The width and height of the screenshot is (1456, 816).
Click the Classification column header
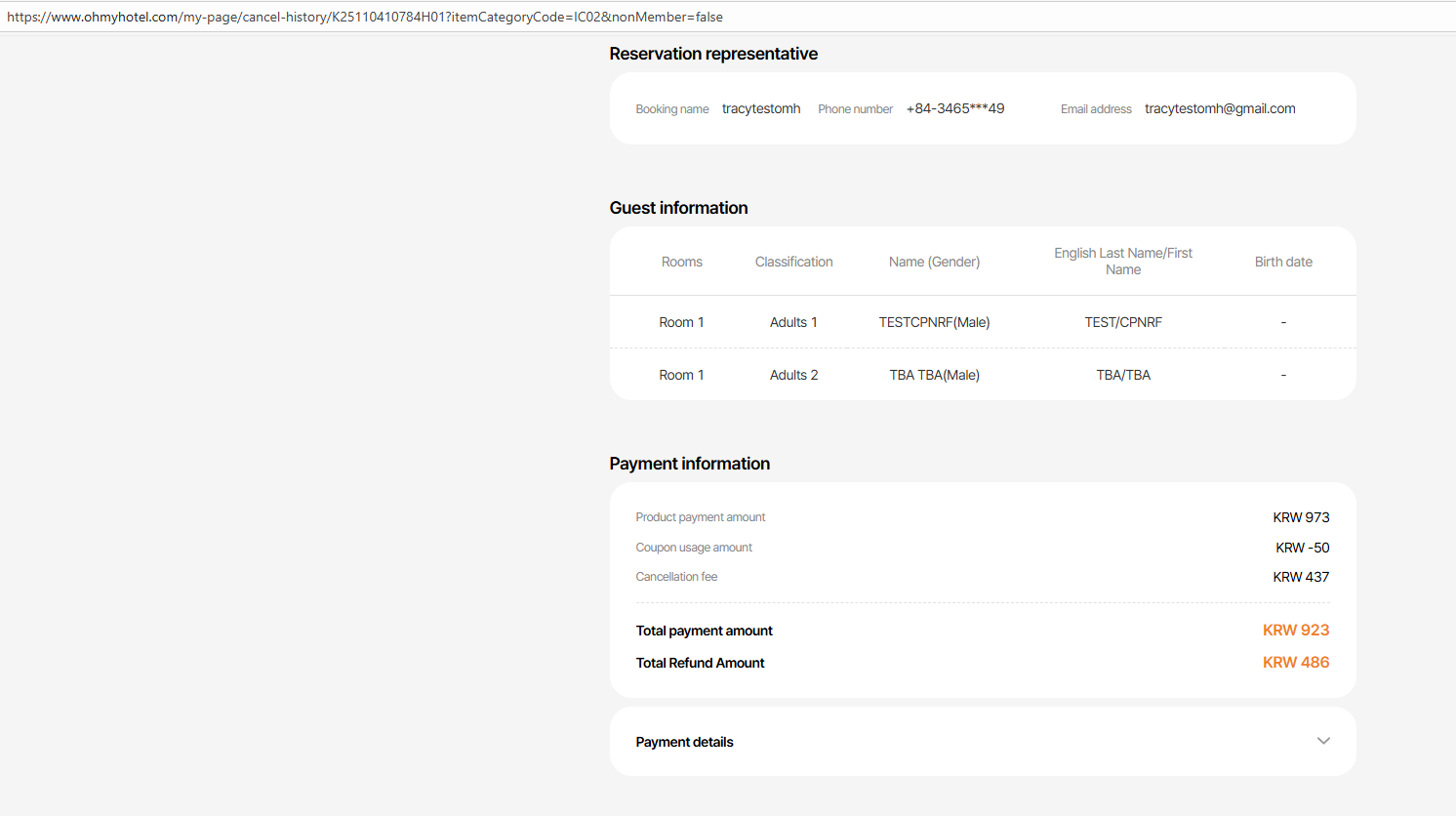click(793, 262)
